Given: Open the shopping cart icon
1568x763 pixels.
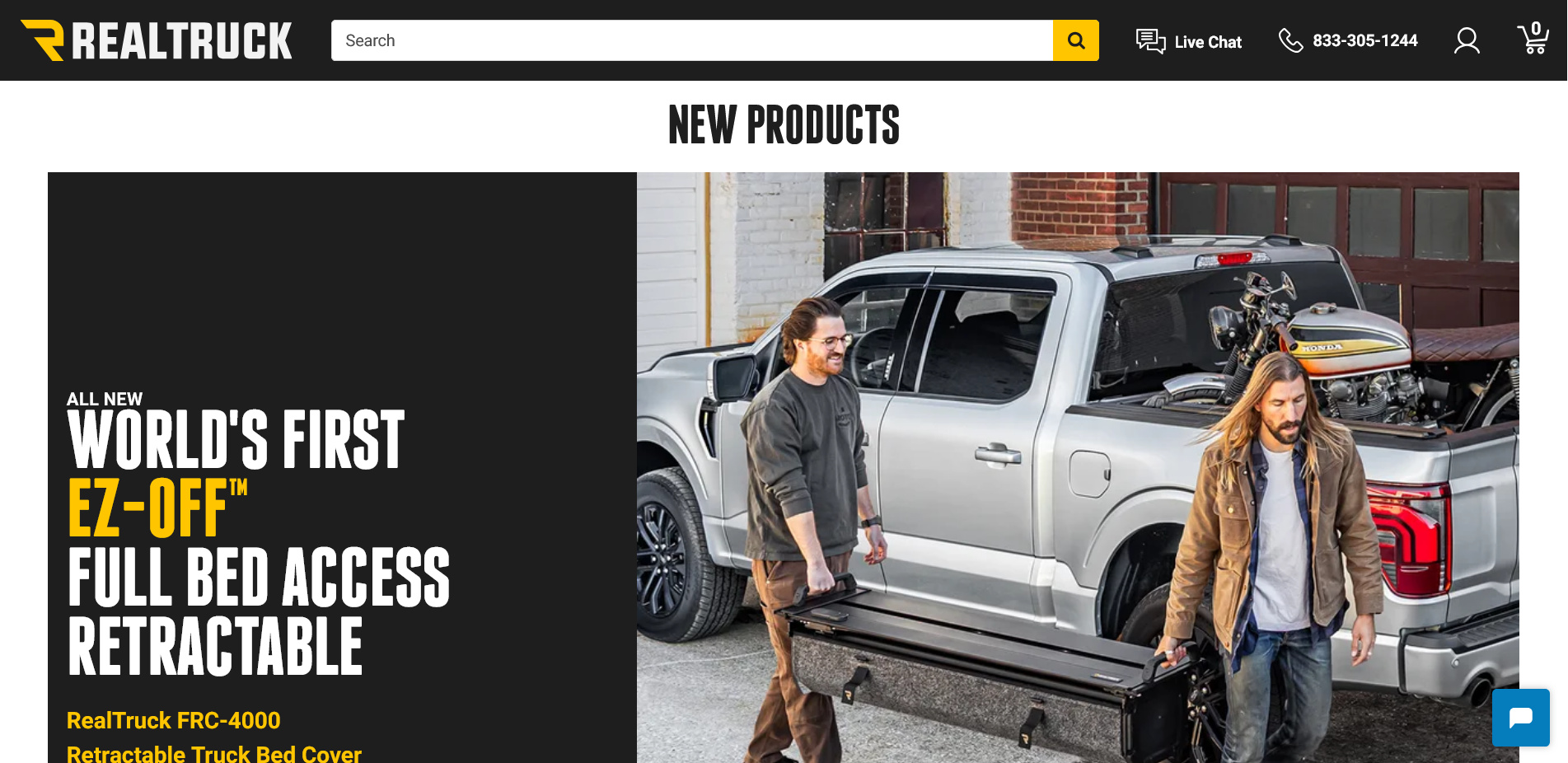Looking at the screenshot, I should (x=1533, y=40).
